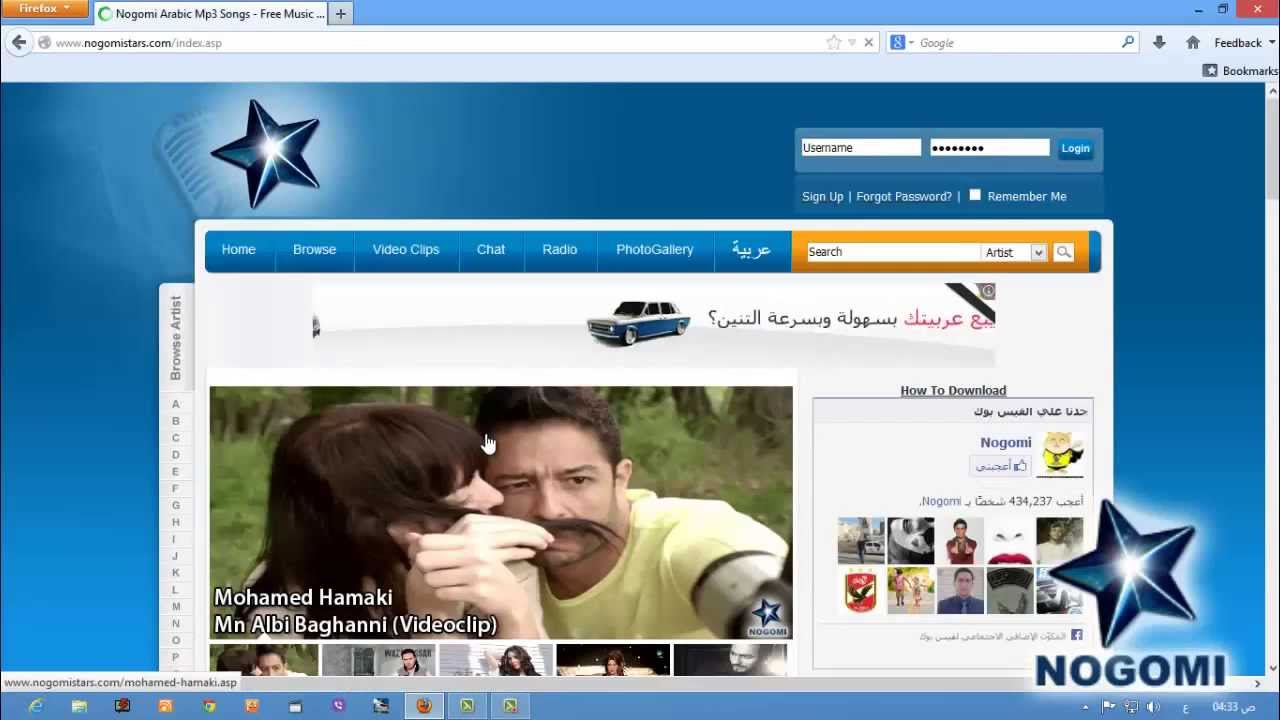Click the password input field
The height and width of the screenshot is (720, 1280).
point(990,147)
